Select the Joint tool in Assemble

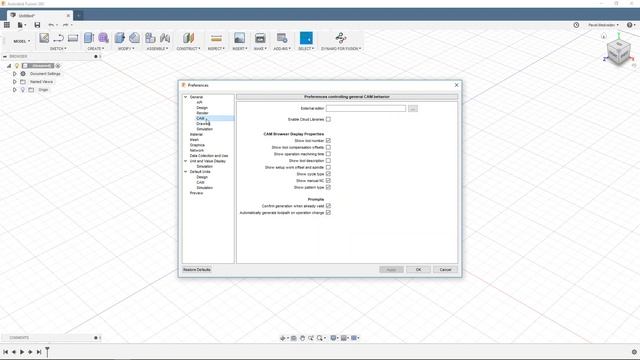(165, 38)
